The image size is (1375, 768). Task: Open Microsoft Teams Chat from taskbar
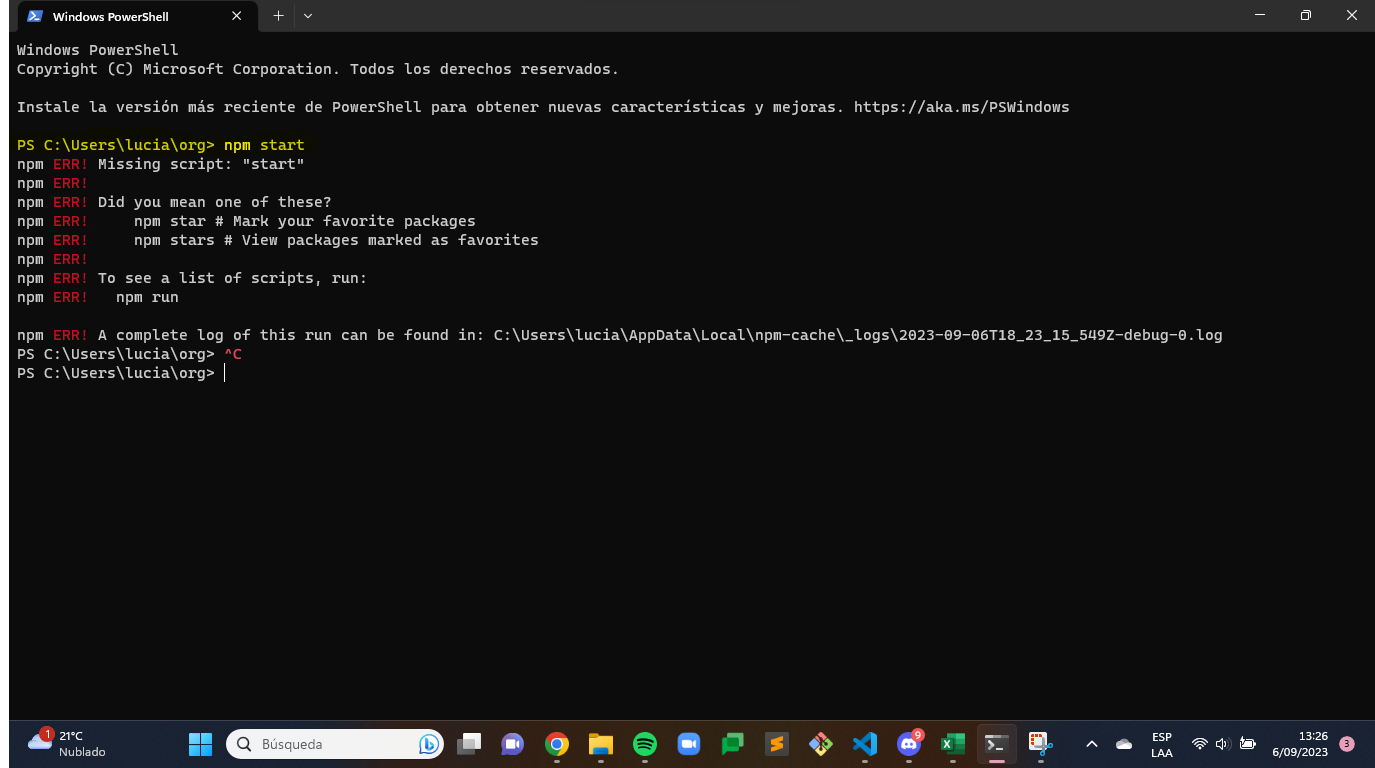point(513,744)
